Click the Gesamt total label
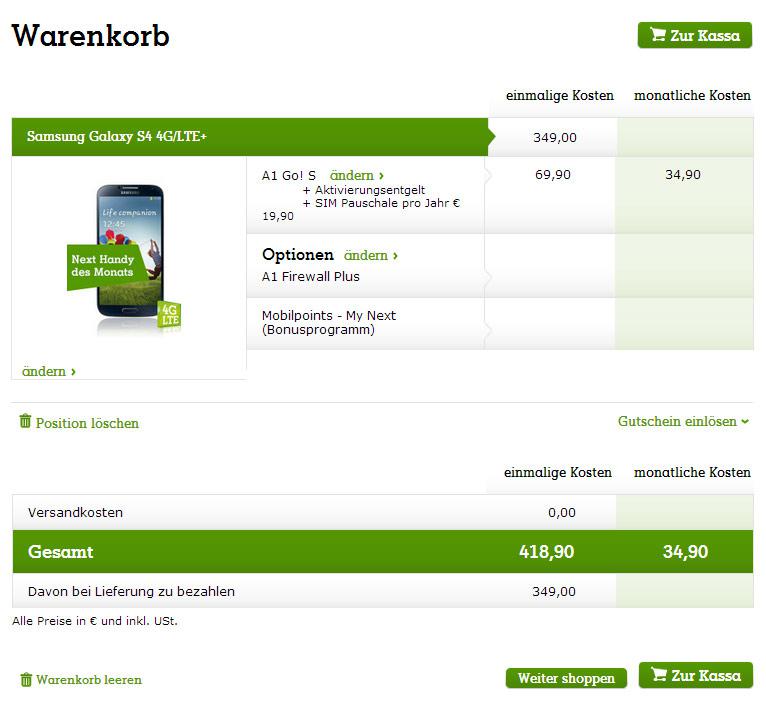 pos(61,552)
